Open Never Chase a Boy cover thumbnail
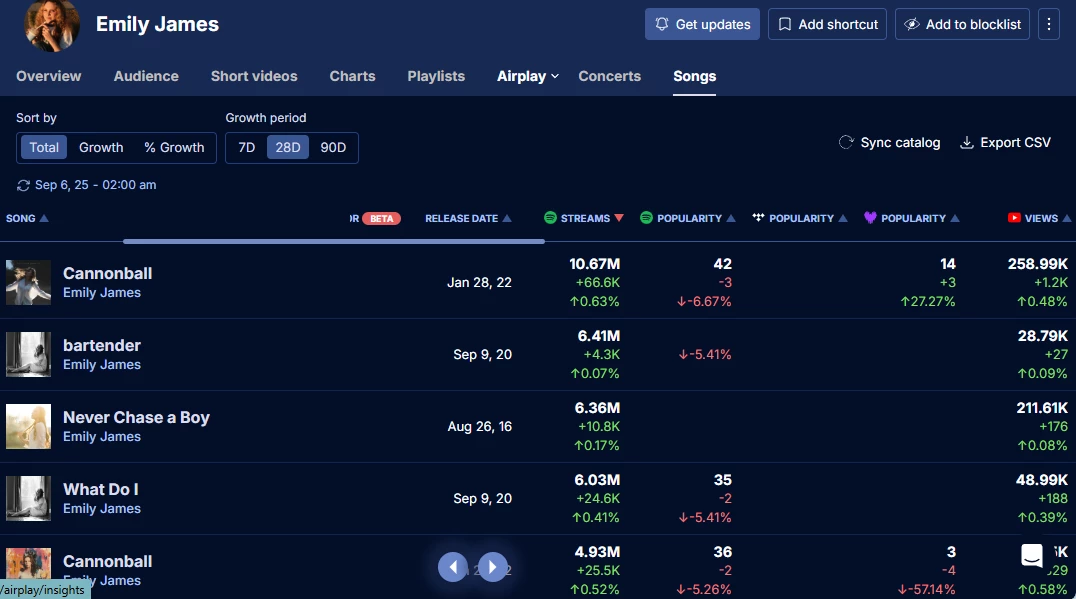The width and height of the screenshot is (1076, 599). coord(28,426)
